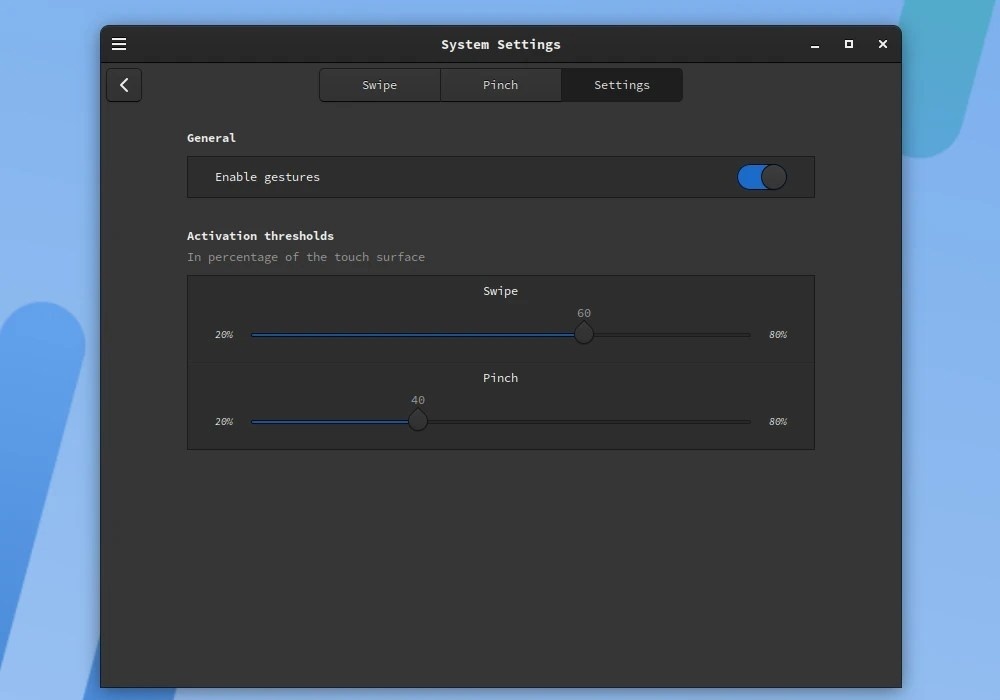
Task: Open the hamburger menu in the title bar
Action: tap(119, 44)
